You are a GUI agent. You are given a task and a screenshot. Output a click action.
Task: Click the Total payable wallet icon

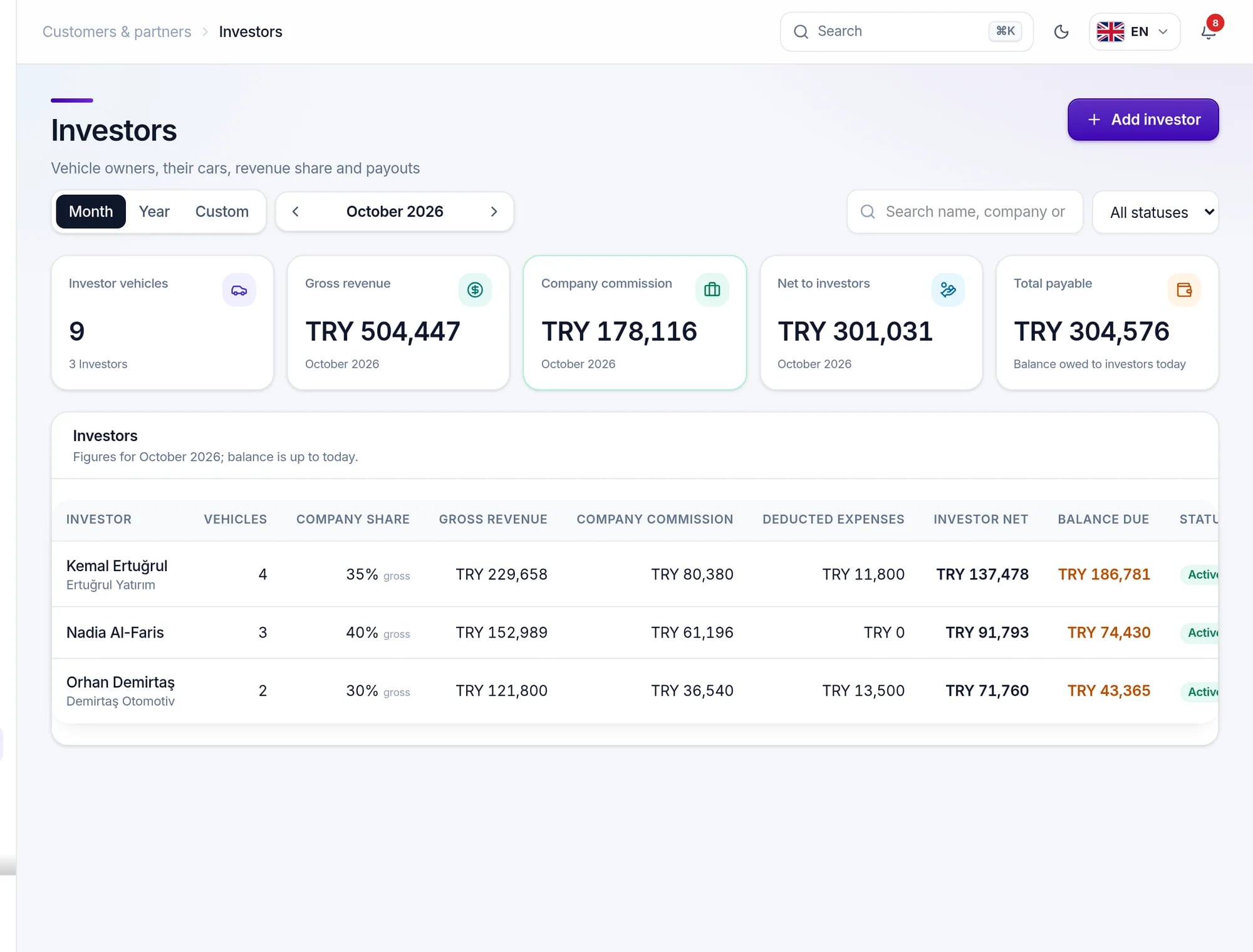(x=1184, y=290)
